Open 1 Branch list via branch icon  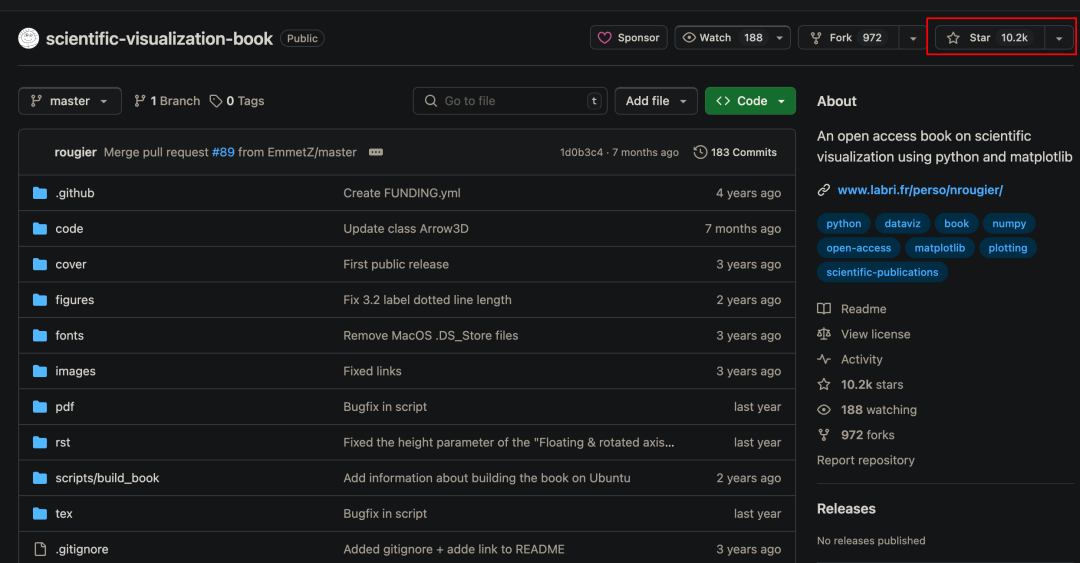coord(140,101)
